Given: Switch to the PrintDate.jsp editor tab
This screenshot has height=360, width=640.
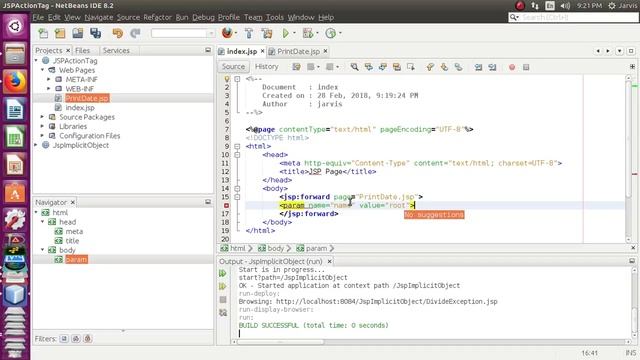Looking at the screenshot, I should (x=298, y=51).
